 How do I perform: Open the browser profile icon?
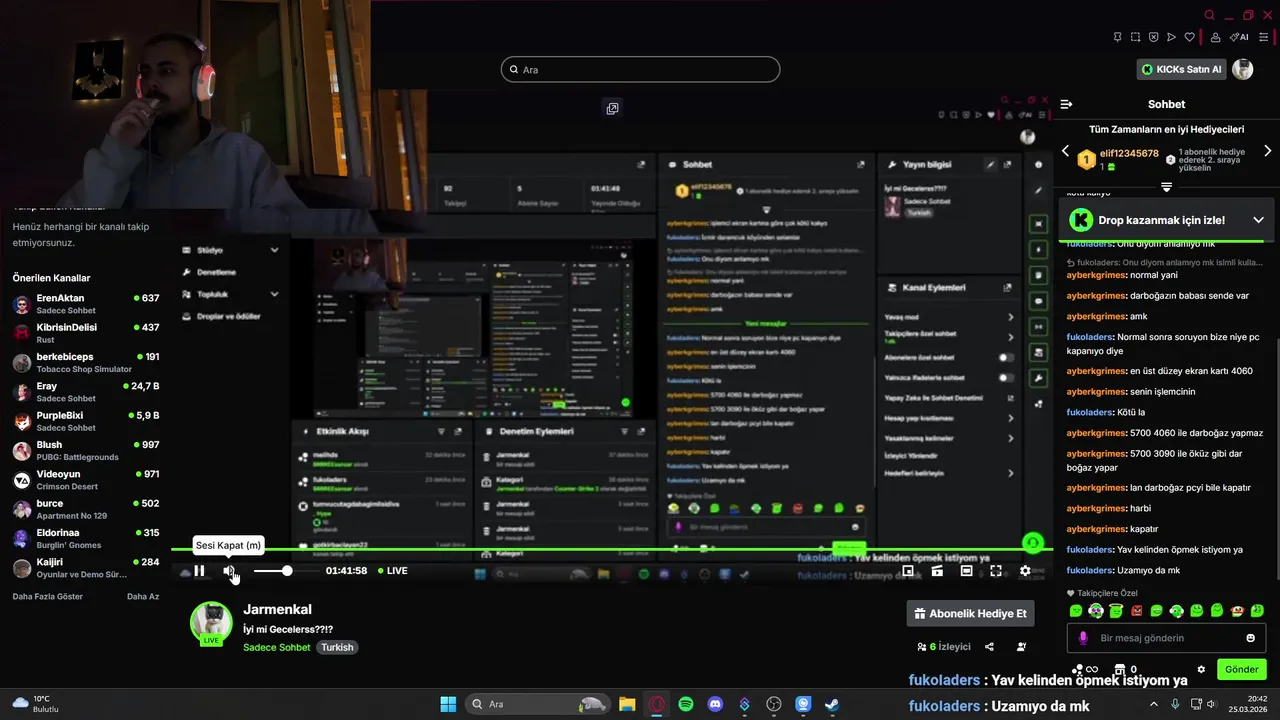coord(1215,37)
